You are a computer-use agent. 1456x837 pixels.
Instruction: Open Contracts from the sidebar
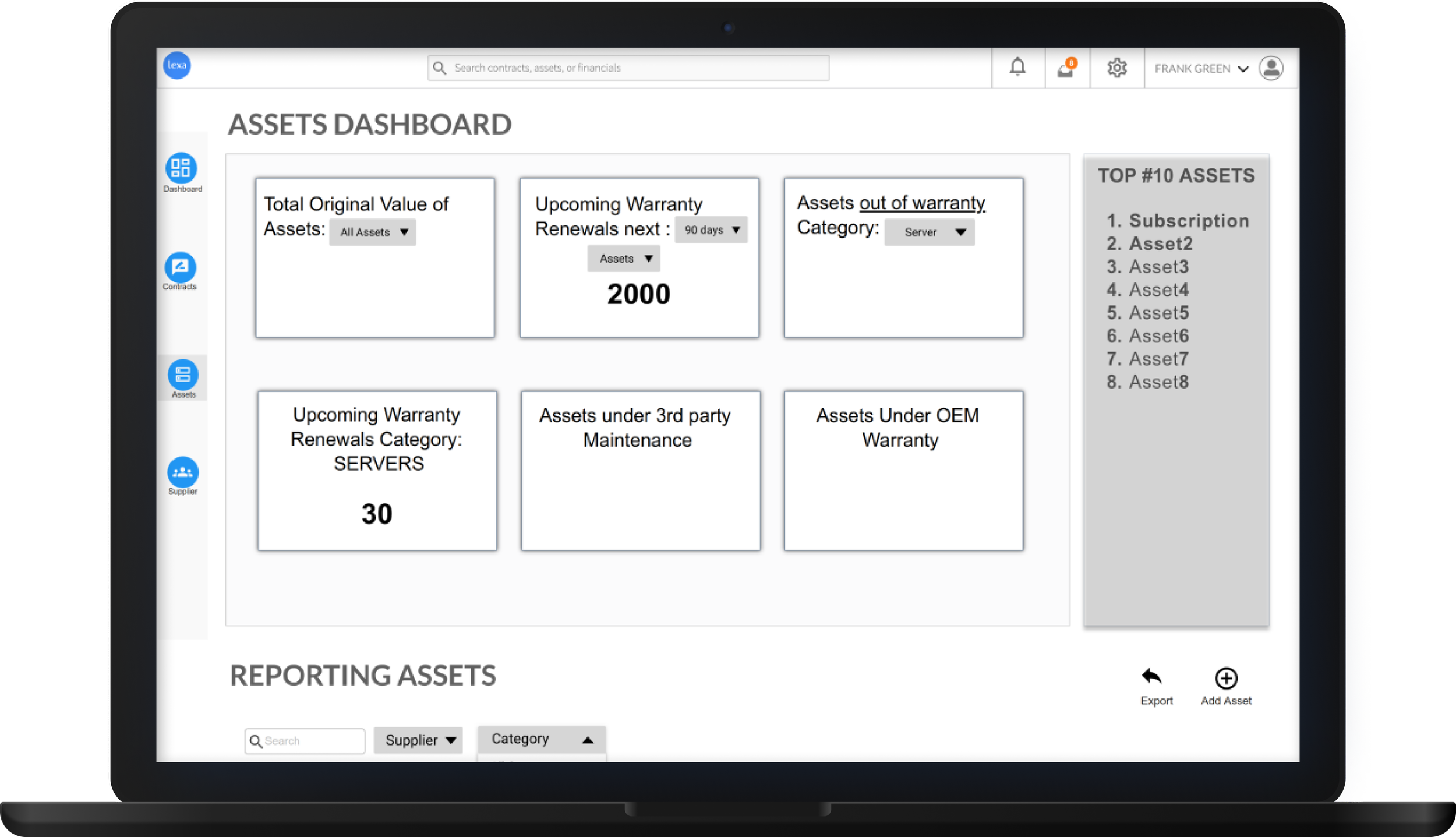pyautogui.click(x=180, y=271)
